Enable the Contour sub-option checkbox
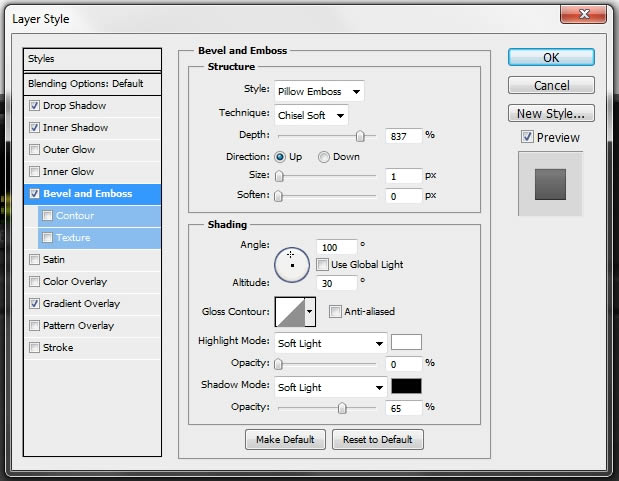 47,216
